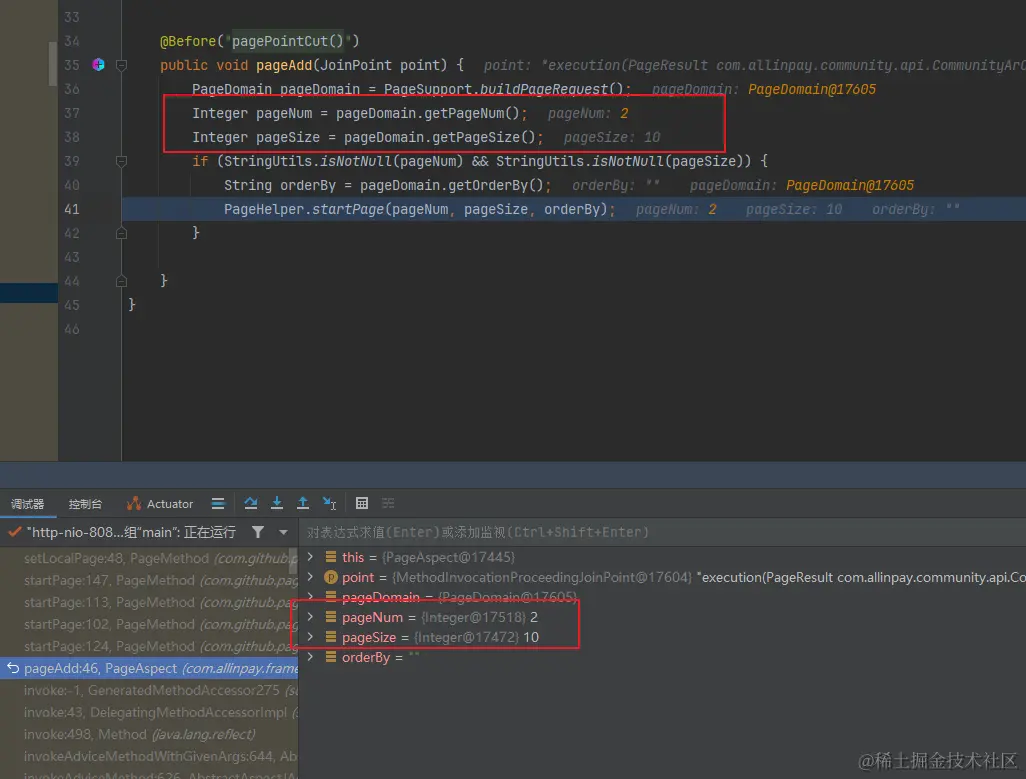
Task: Click the @Before annotation on line 34
Action: 188,41
